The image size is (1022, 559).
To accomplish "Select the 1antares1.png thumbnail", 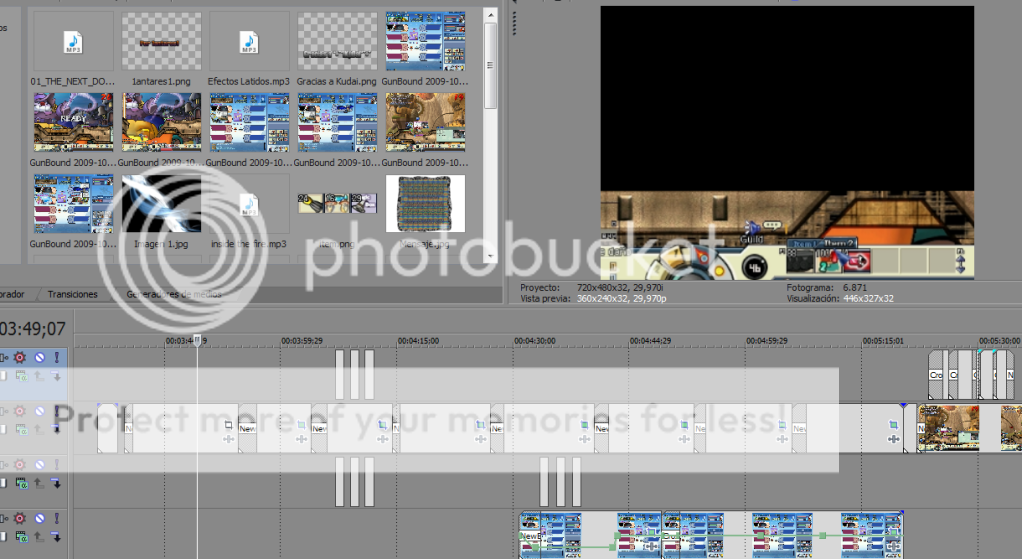I will [162, 41].
